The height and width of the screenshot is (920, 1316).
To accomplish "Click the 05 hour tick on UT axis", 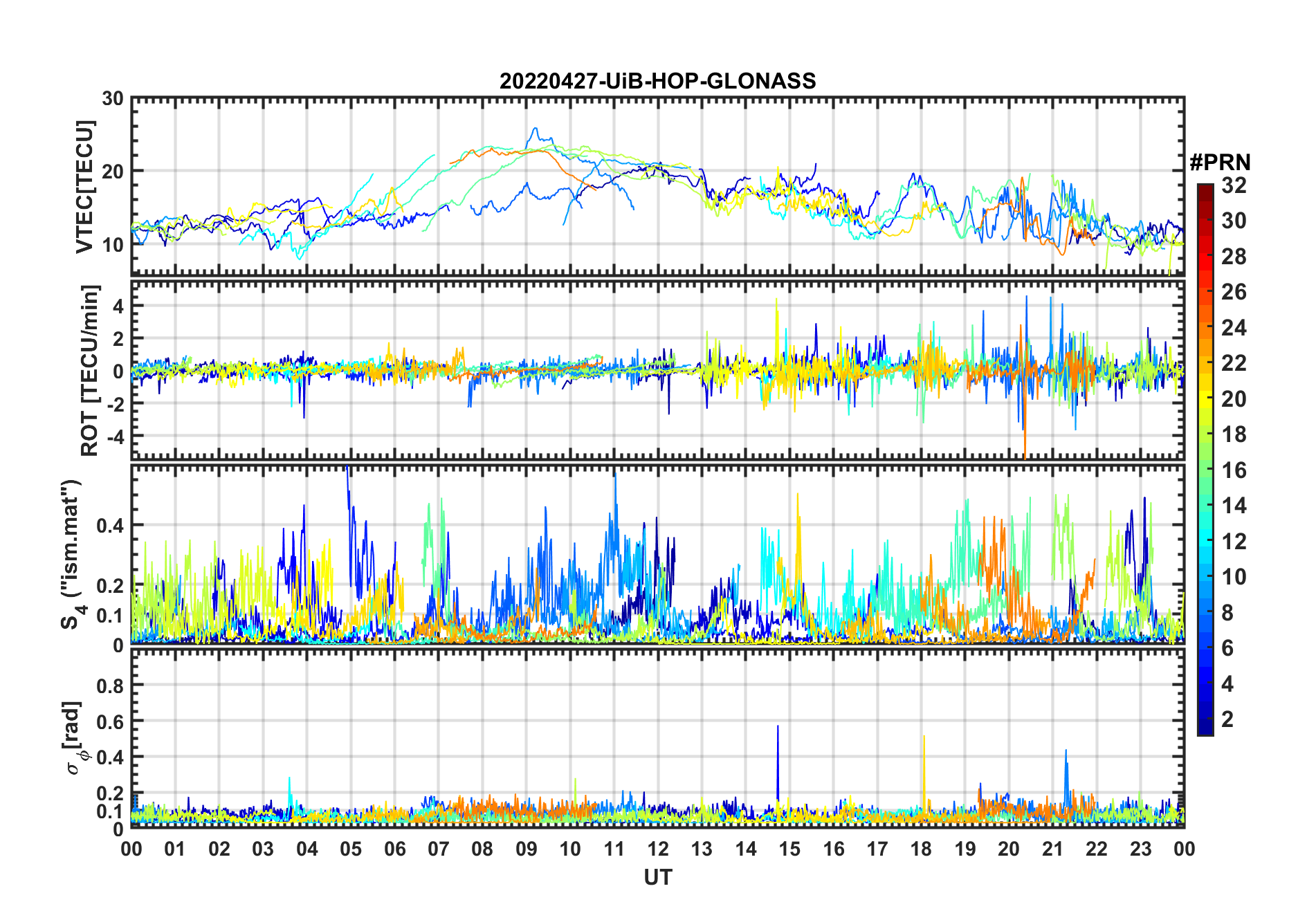I will coord(351,849).
